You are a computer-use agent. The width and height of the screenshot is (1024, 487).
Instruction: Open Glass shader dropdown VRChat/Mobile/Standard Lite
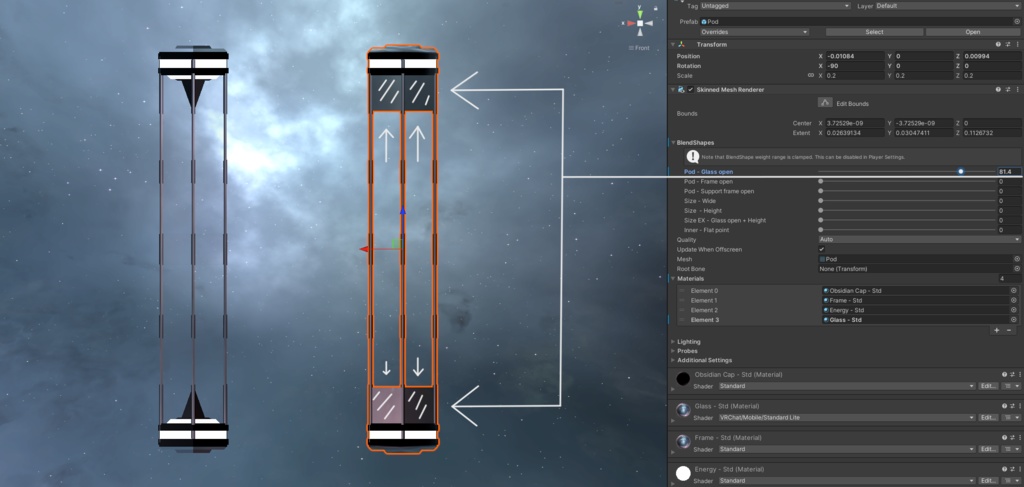point(846,417)
